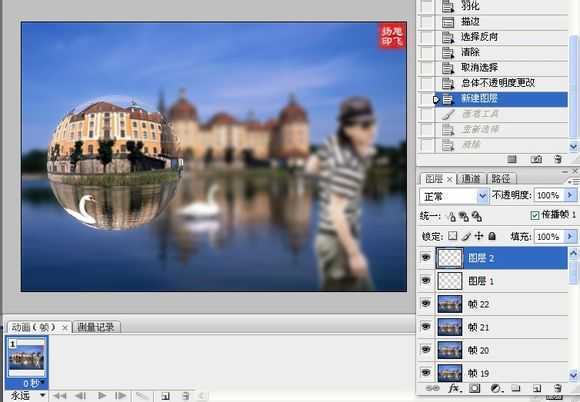Switch to the 通道 channels tab
The height and width of the screenshot is (402, 580).
pos(471,179)
